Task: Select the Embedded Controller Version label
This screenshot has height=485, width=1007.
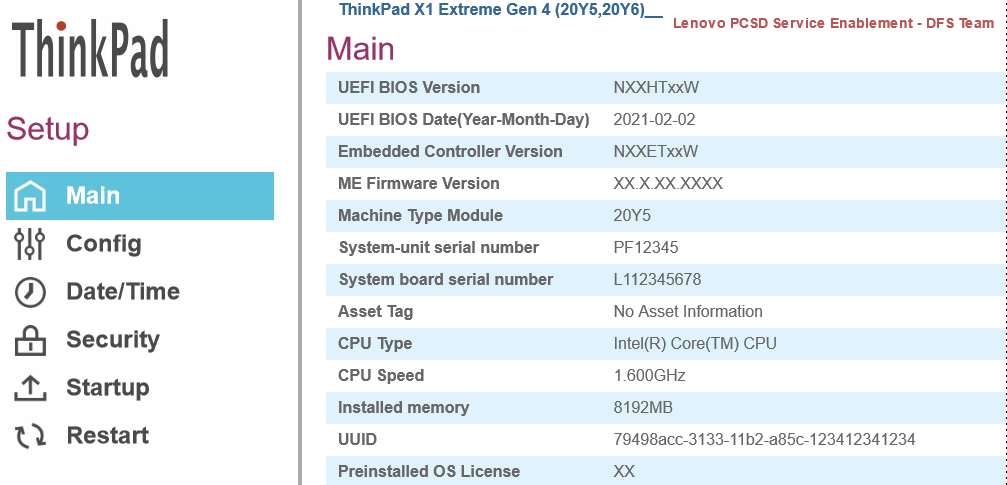Action: click(x=450, y=152)
